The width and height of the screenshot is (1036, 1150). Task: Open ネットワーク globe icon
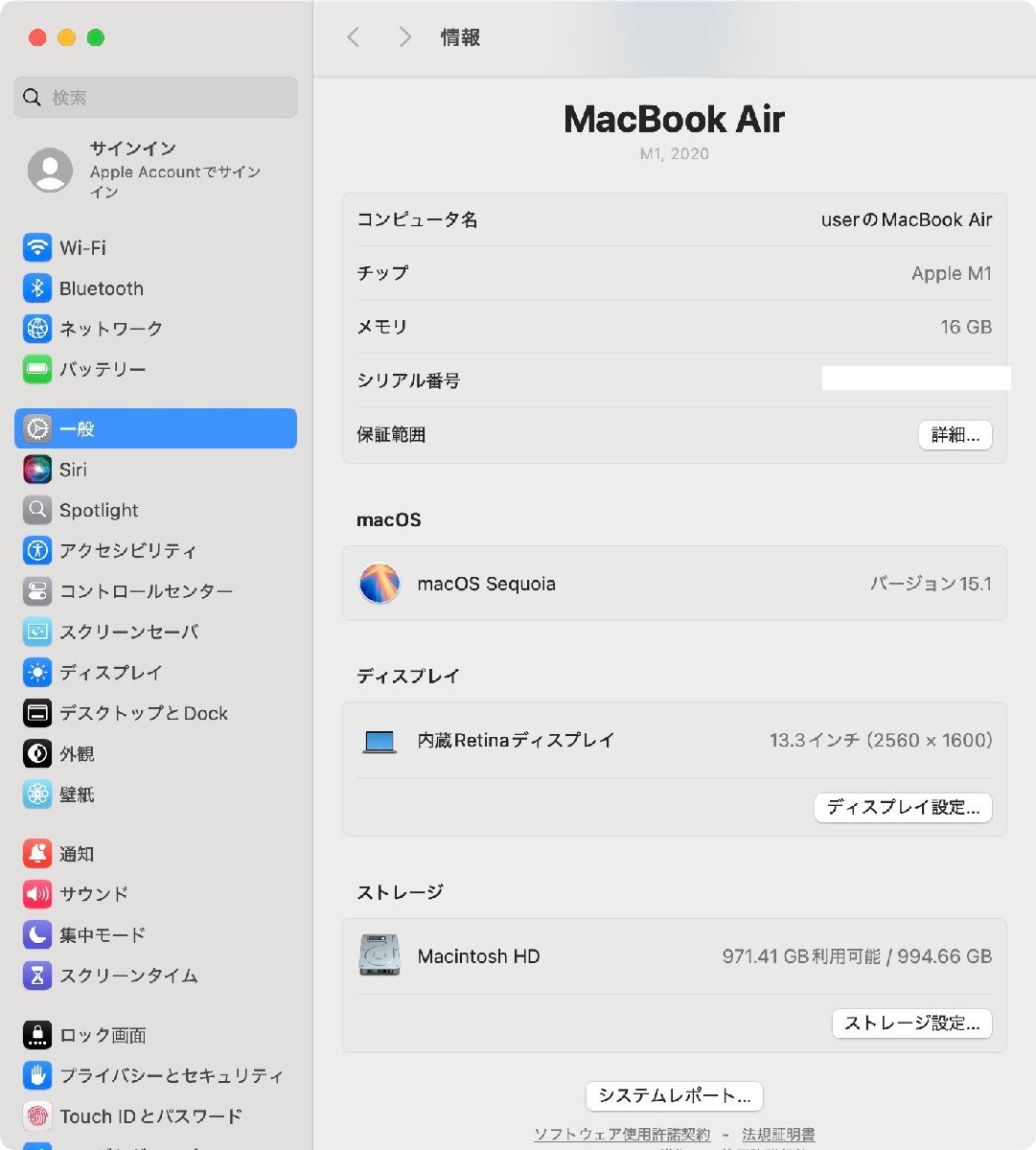(37, 328)
